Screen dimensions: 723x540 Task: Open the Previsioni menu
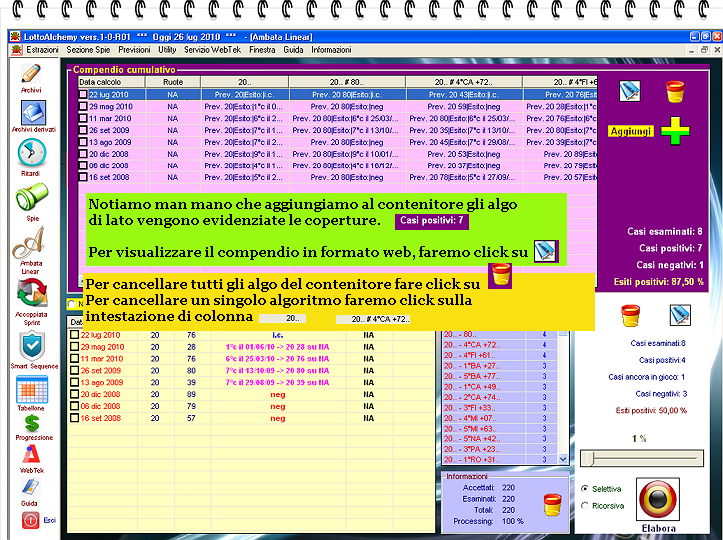pos(134,50)
